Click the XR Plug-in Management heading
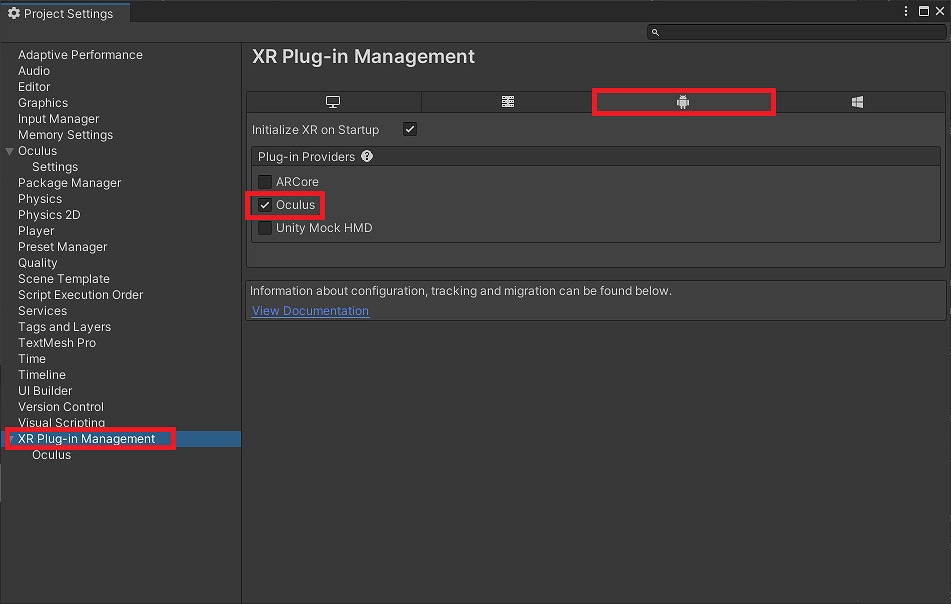 363,56
